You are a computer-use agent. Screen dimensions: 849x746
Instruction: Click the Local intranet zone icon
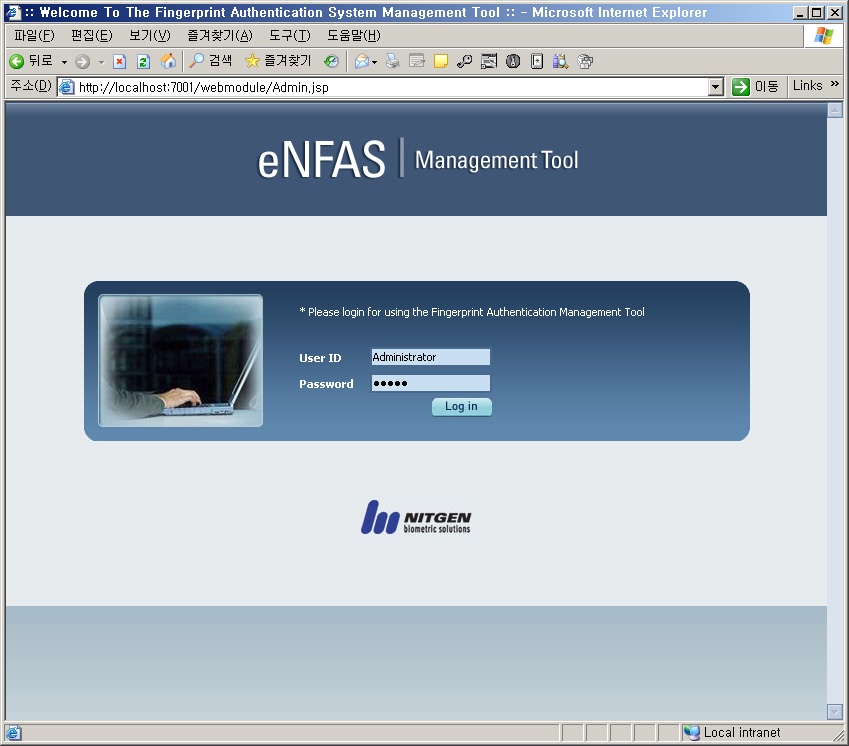691,732
